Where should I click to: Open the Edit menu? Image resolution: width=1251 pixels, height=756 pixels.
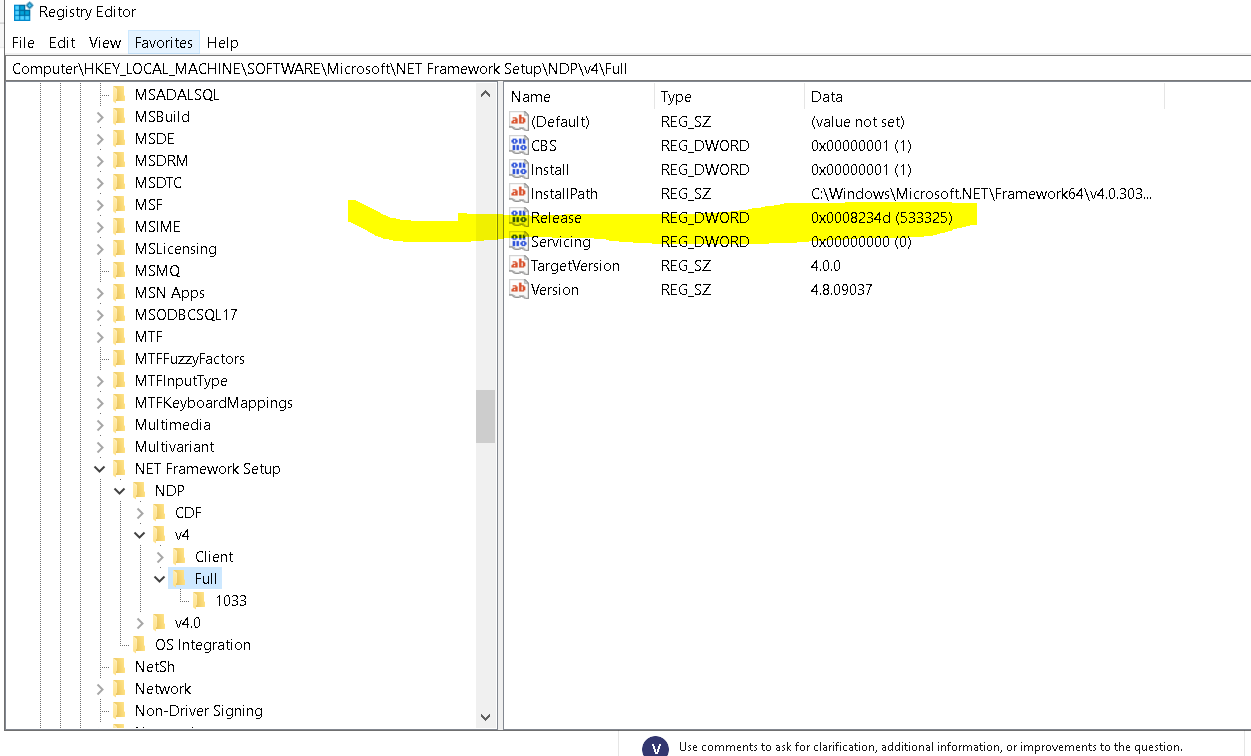click(x=62, y=42)
